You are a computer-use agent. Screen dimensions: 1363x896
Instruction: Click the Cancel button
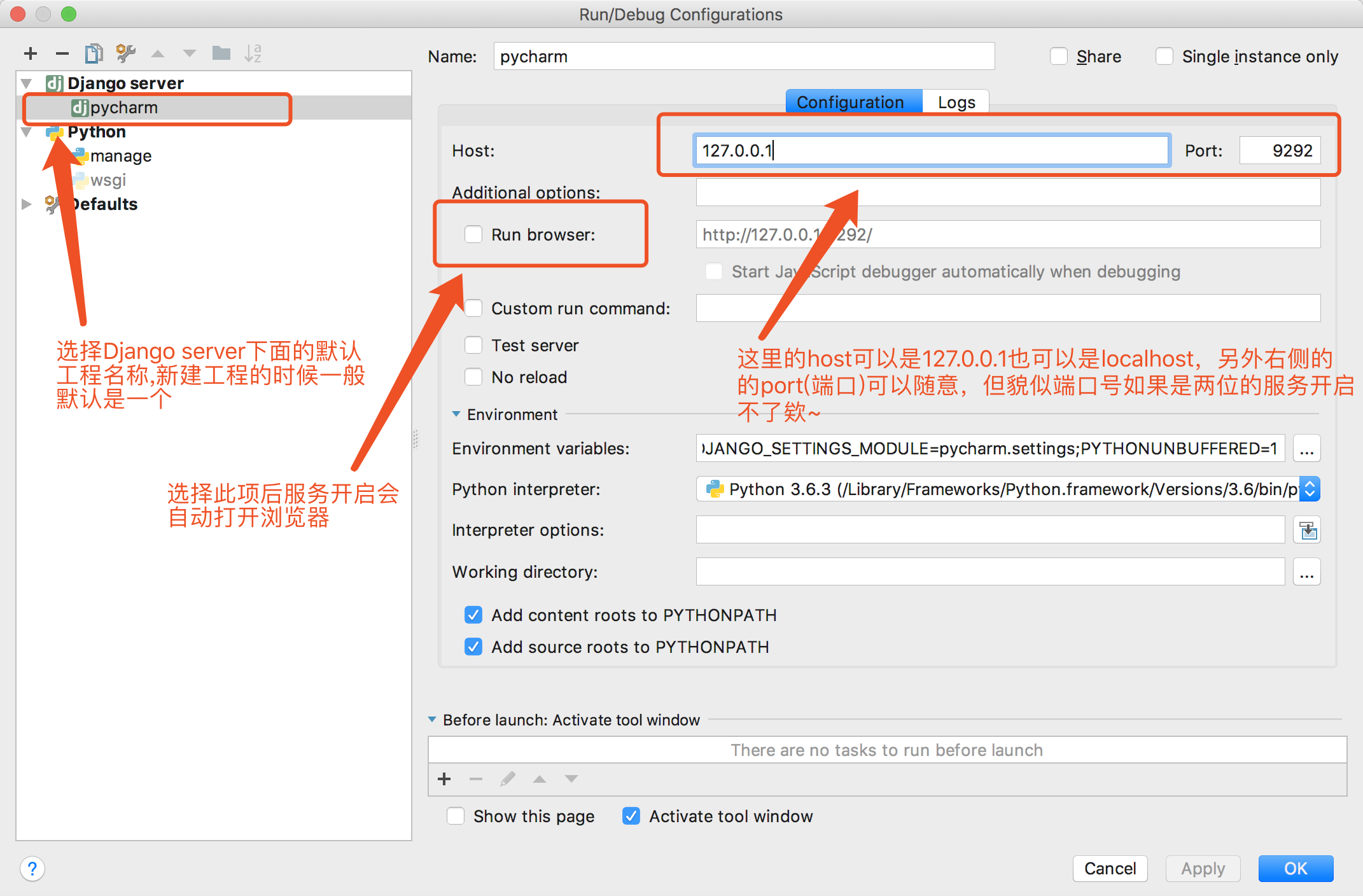[1110, 869]
